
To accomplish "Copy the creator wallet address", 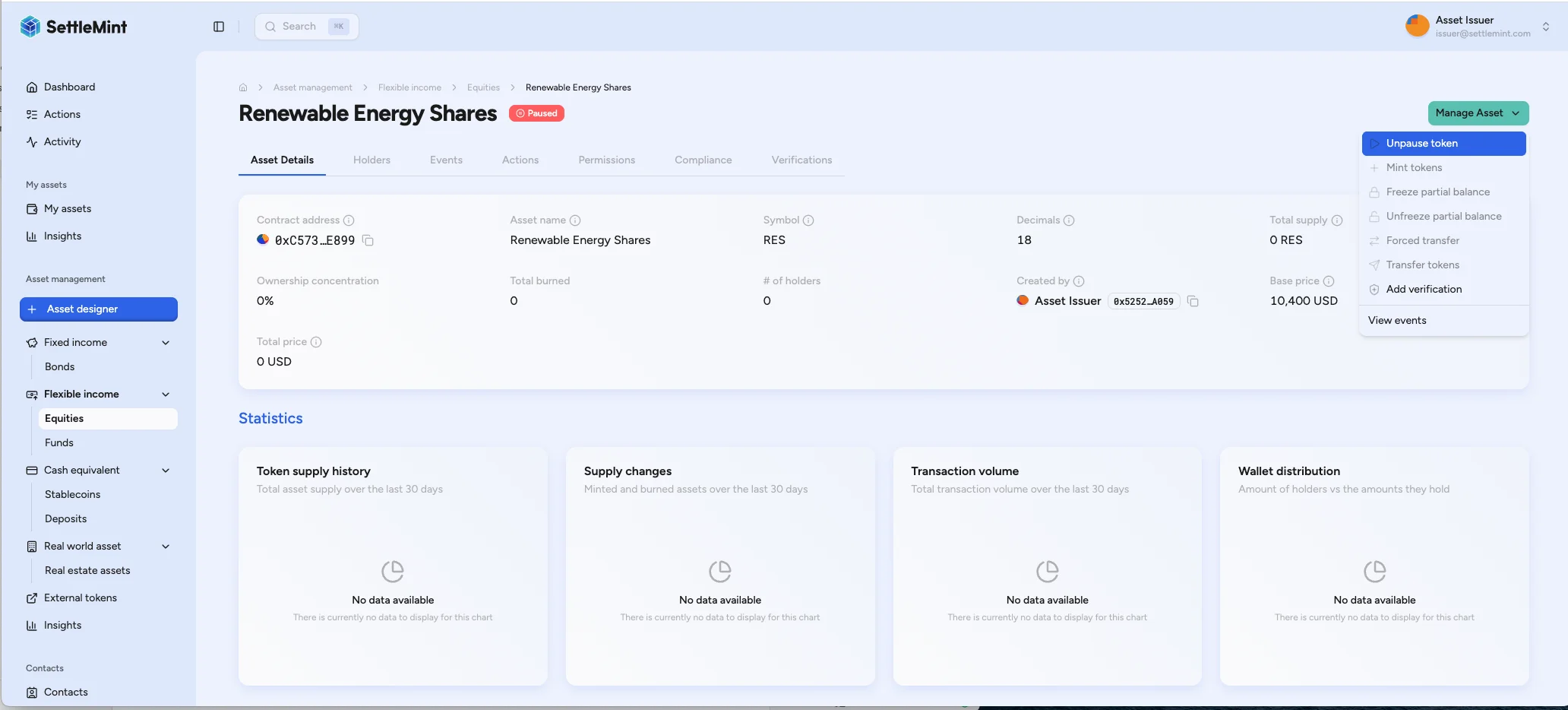I will [x=1193, y=301].
